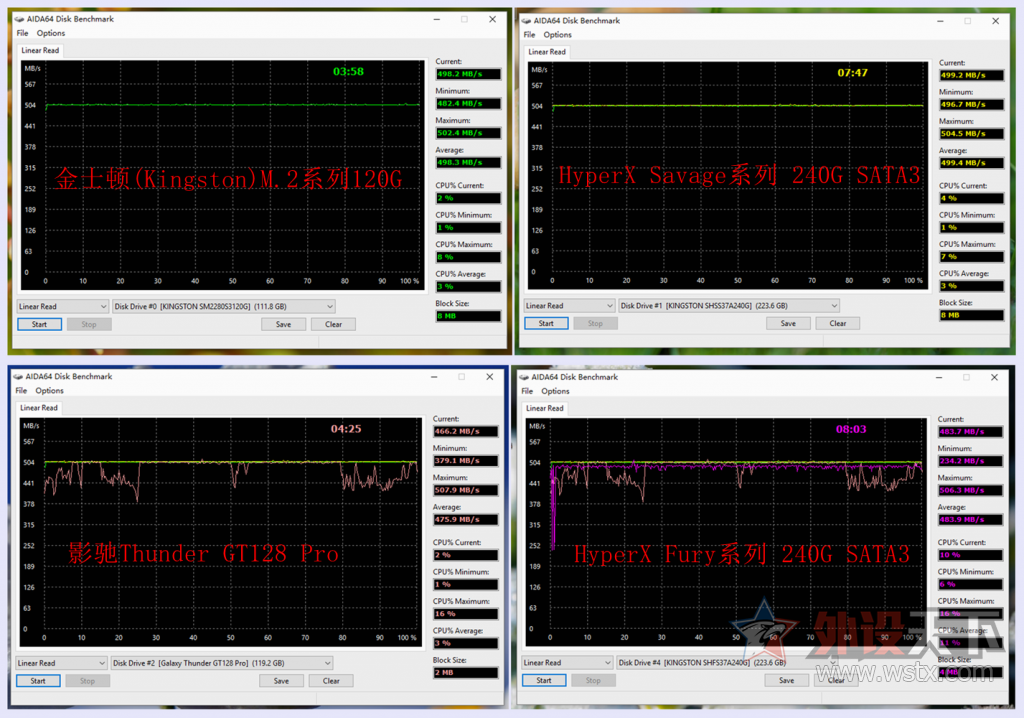Viewport: 1024px width, 718px height.
Task: Open File menu in Kingston SM2280S3120G window
Action: 22,33
